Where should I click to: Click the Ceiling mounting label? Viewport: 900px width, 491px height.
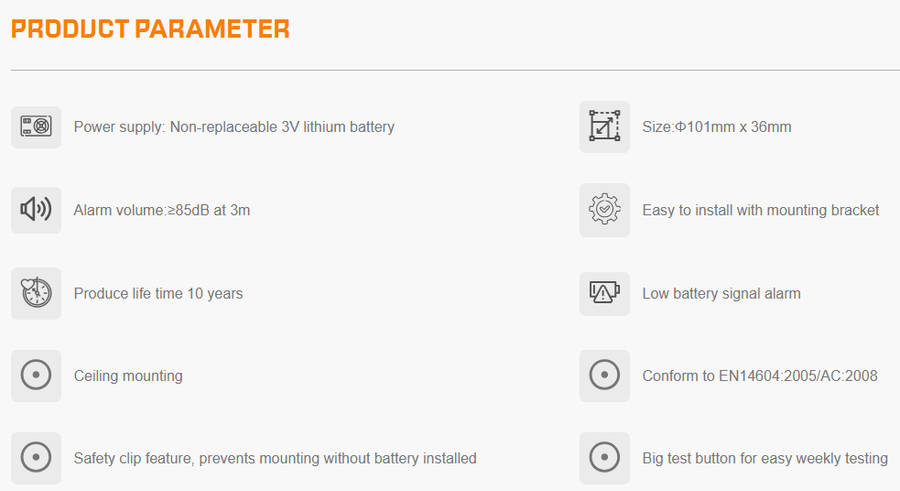tap(128, 376)
